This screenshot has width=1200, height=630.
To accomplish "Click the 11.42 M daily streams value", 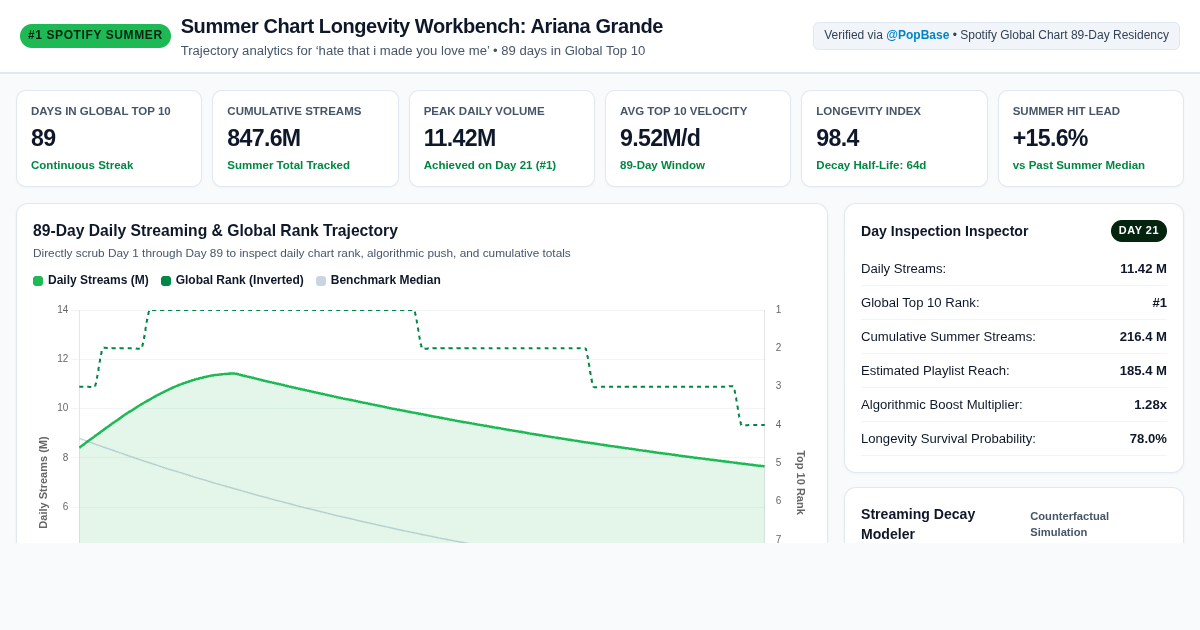I will click(1143, 268).
